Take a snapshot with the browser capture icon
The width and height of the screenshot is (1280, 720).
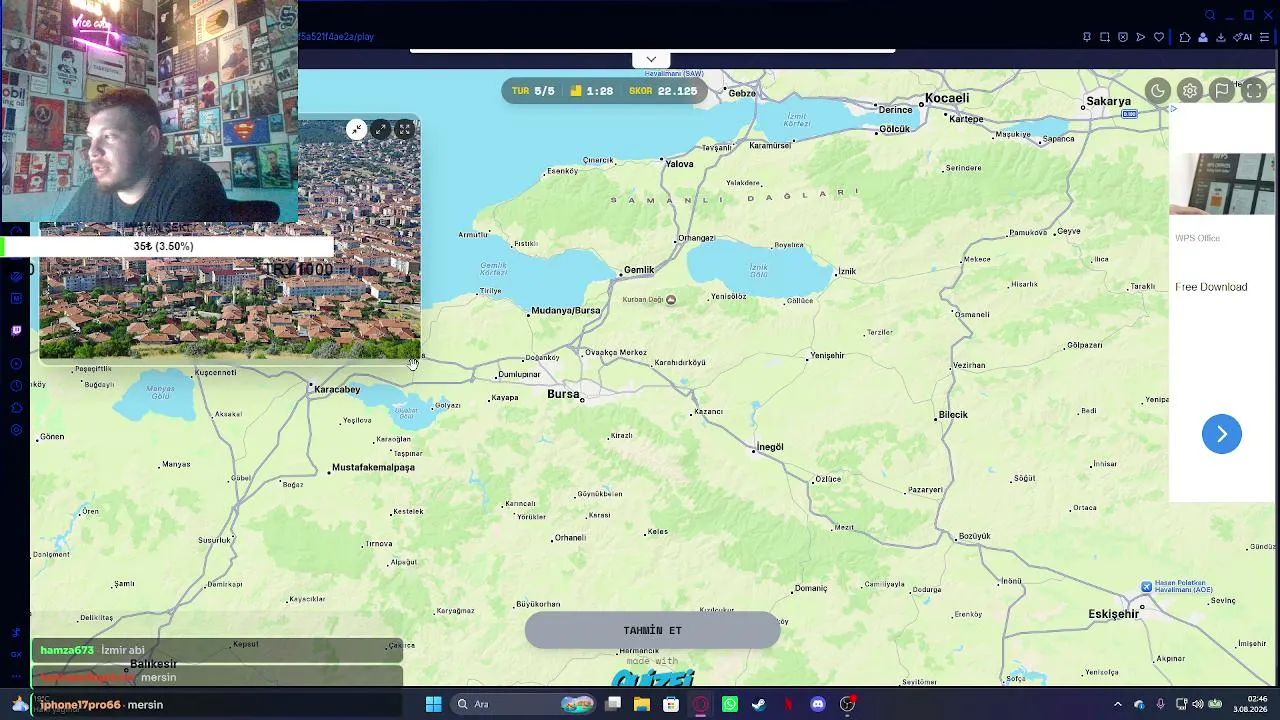tap(1105, 37)
